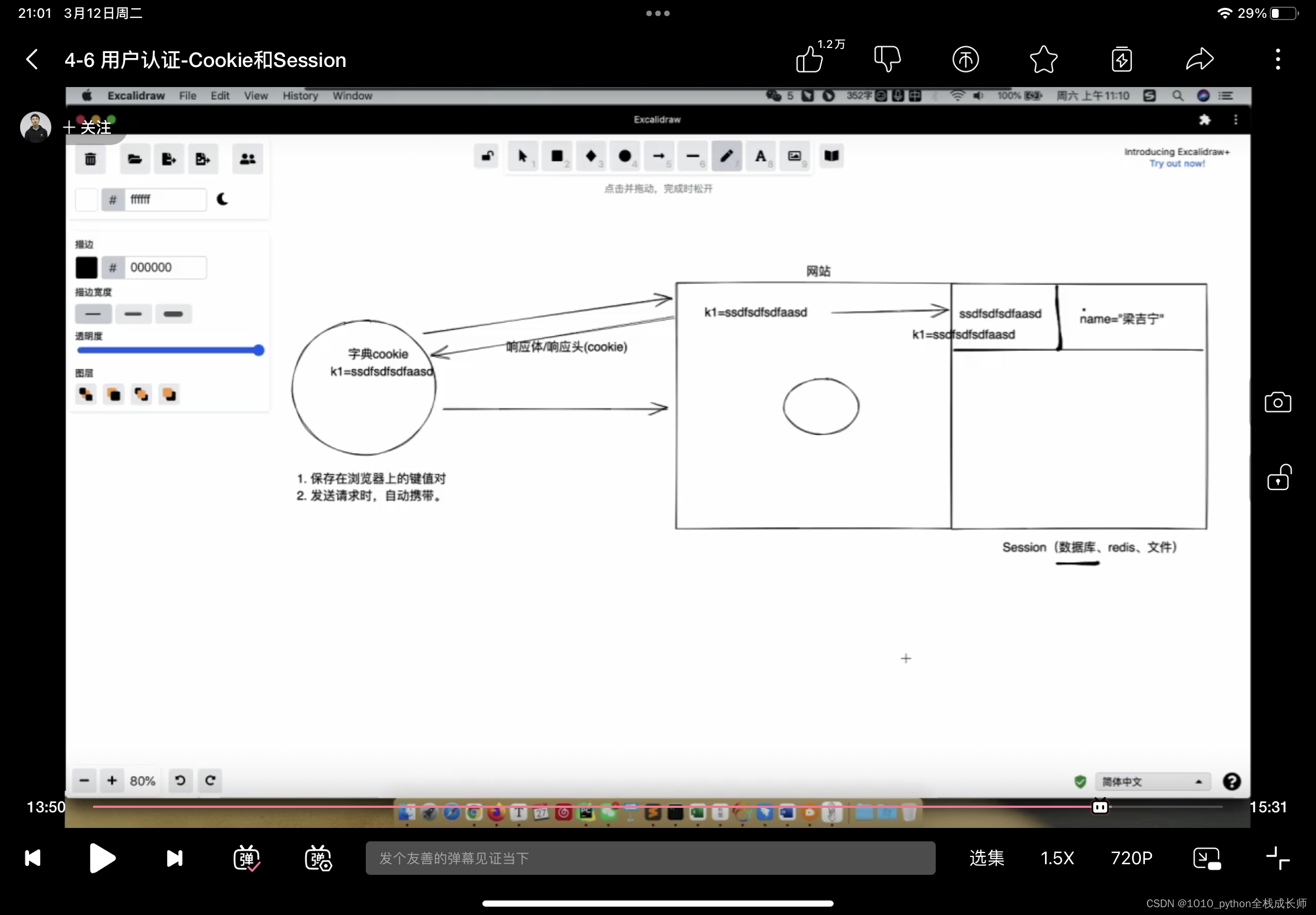Exit fullscreen with corner icon

click(x=1278, y=858)
